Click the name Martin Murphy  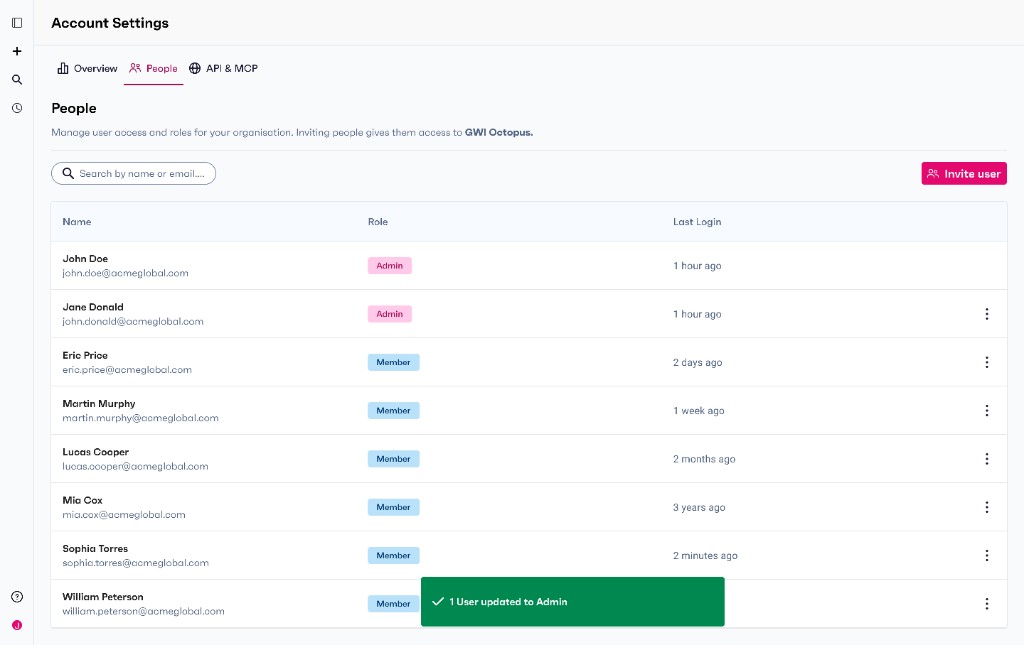pos(99,403)
